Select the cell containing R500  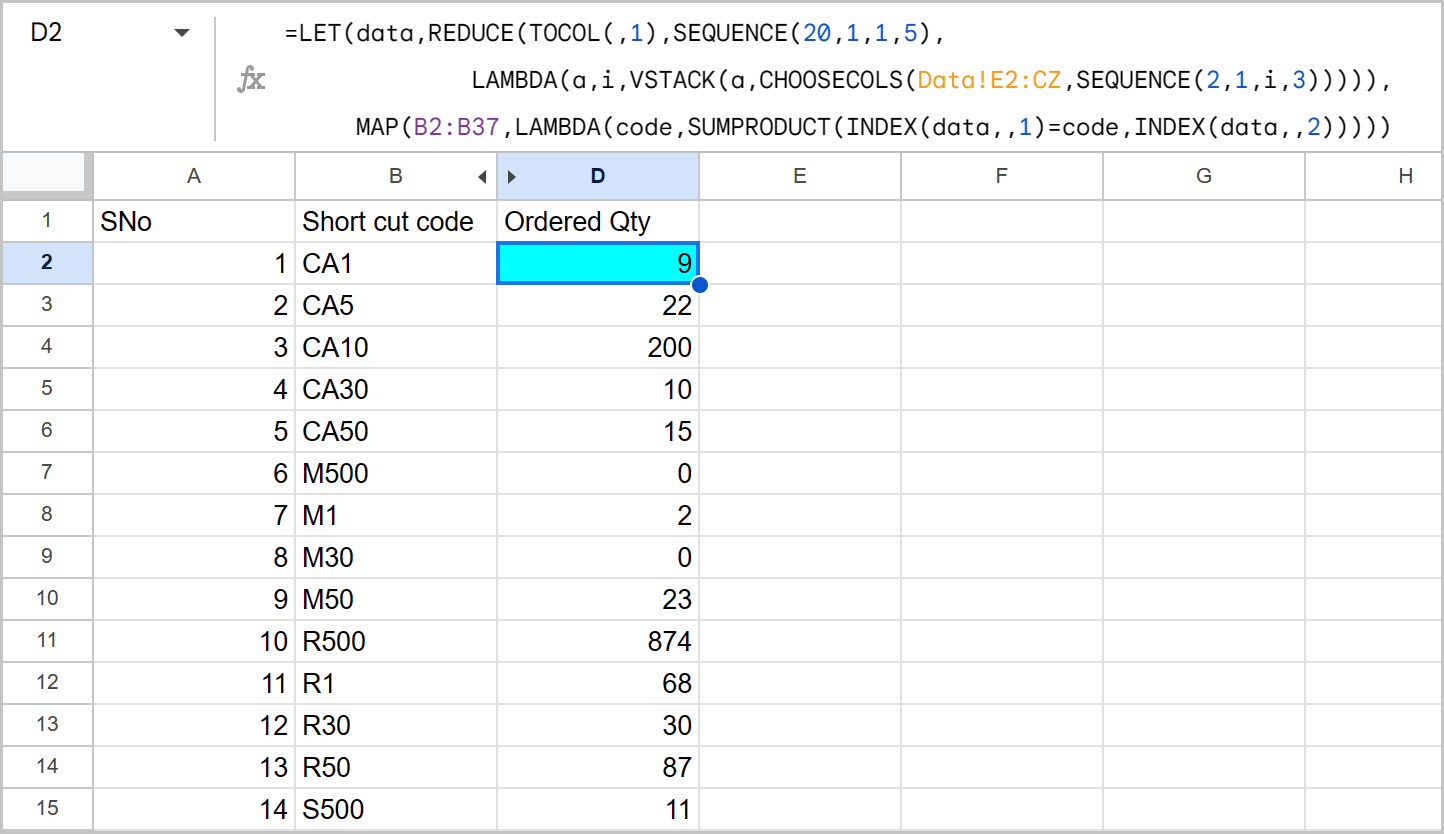(396, 641)
